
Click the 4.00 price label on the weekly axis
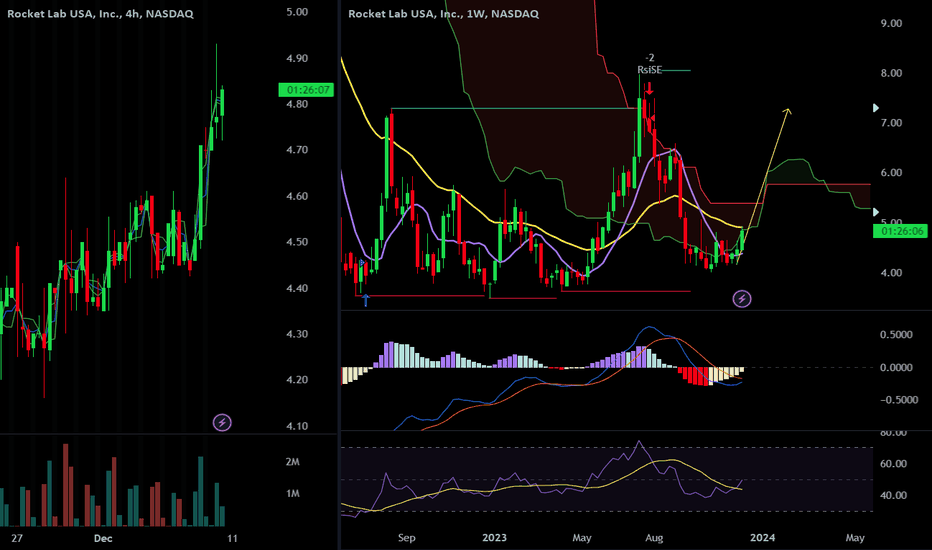pyautogui.click(x=891, y=273)
